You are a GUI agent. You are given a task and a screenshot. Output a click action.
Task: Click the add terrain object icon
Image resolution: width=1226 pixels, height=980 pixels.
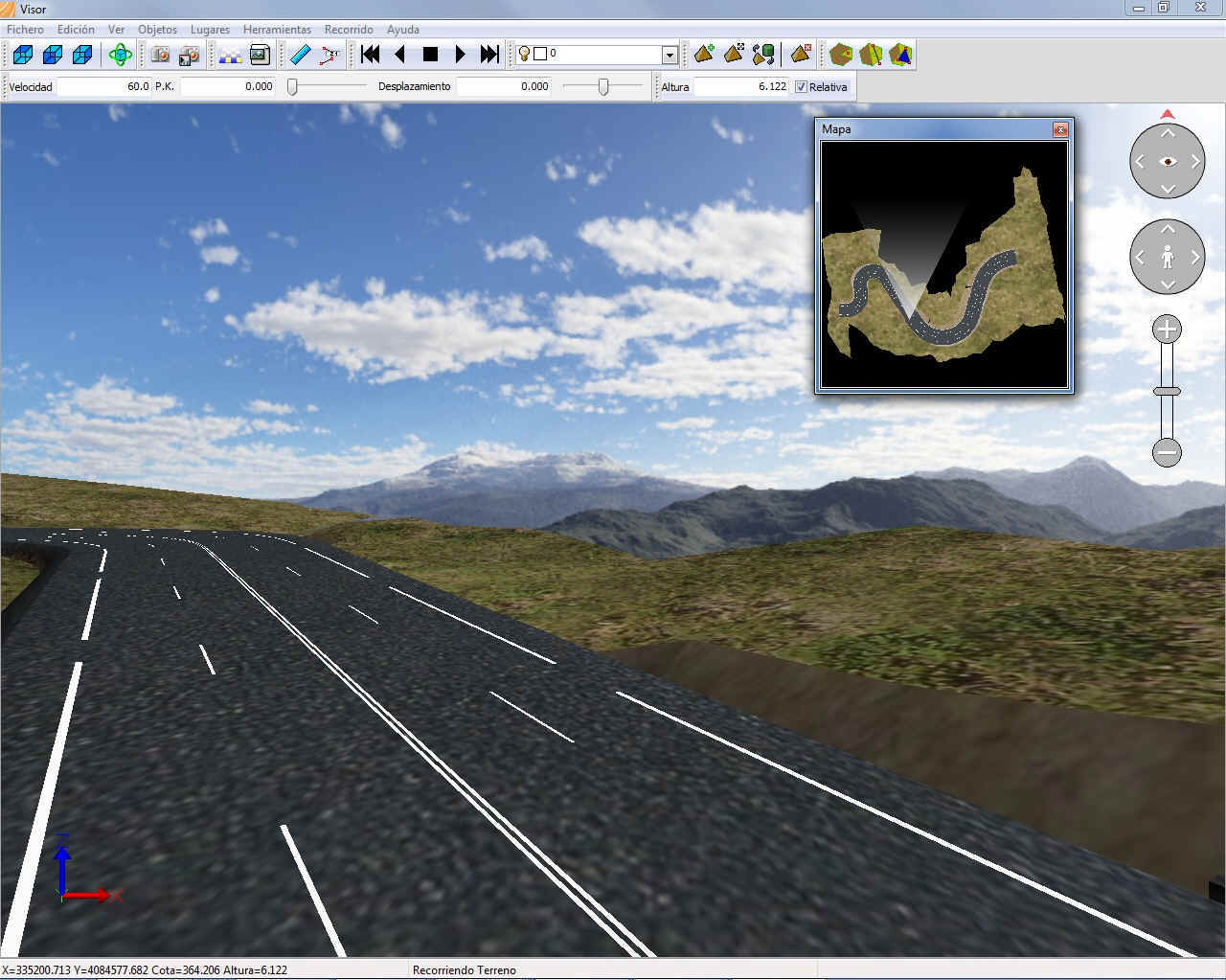(x=704, y=55)
